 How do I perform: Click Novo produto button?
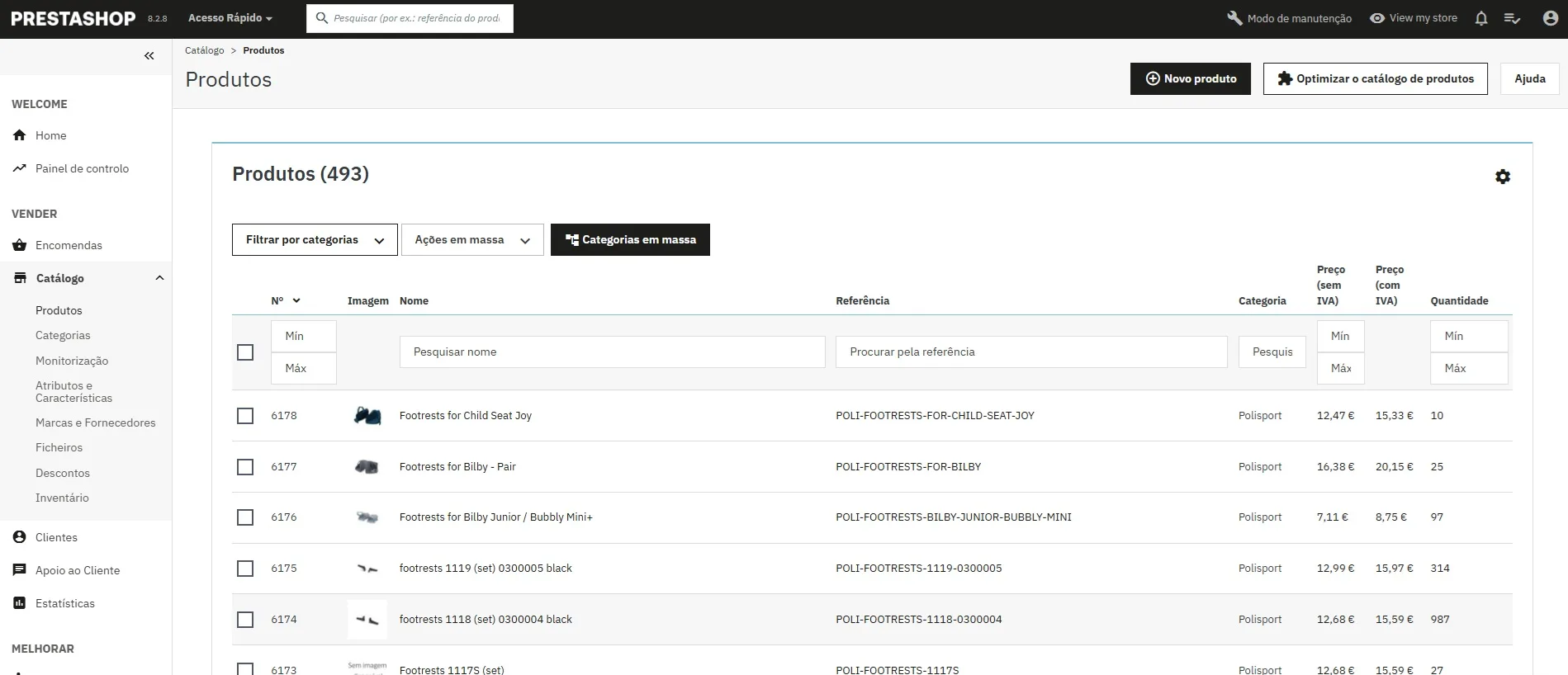click(x=1191, y=78)
